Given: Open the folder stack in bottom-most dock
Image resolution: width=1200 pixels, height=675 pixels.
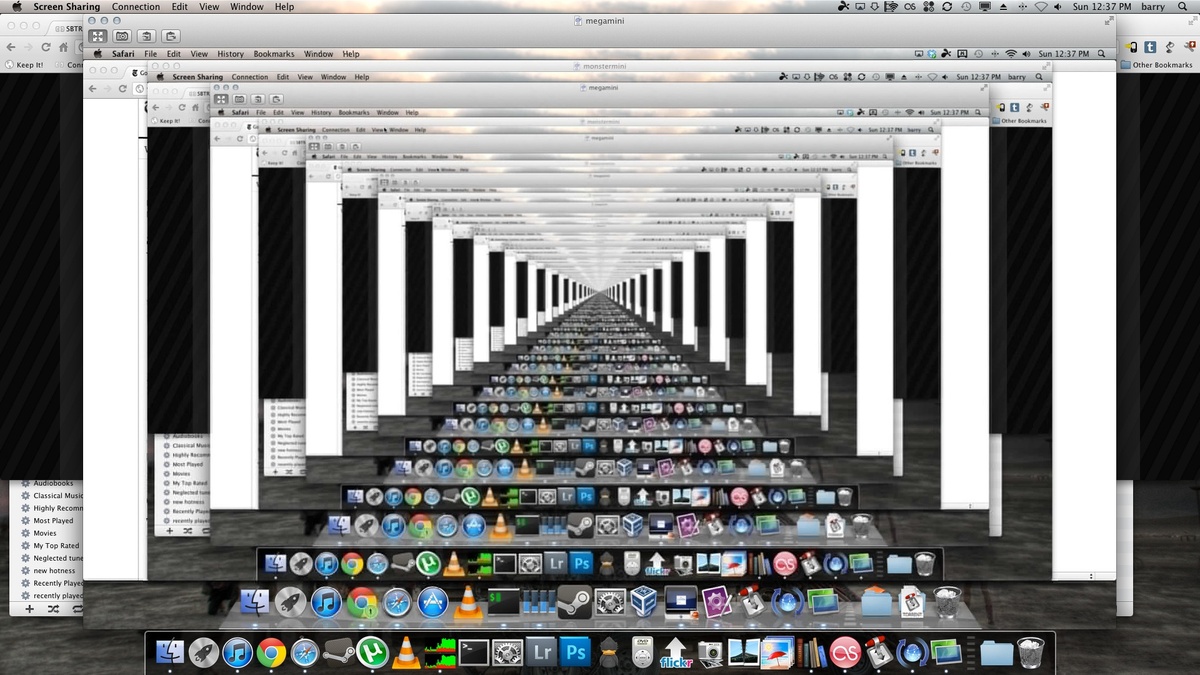Looking at the screenshot, I should coord(997,654).
